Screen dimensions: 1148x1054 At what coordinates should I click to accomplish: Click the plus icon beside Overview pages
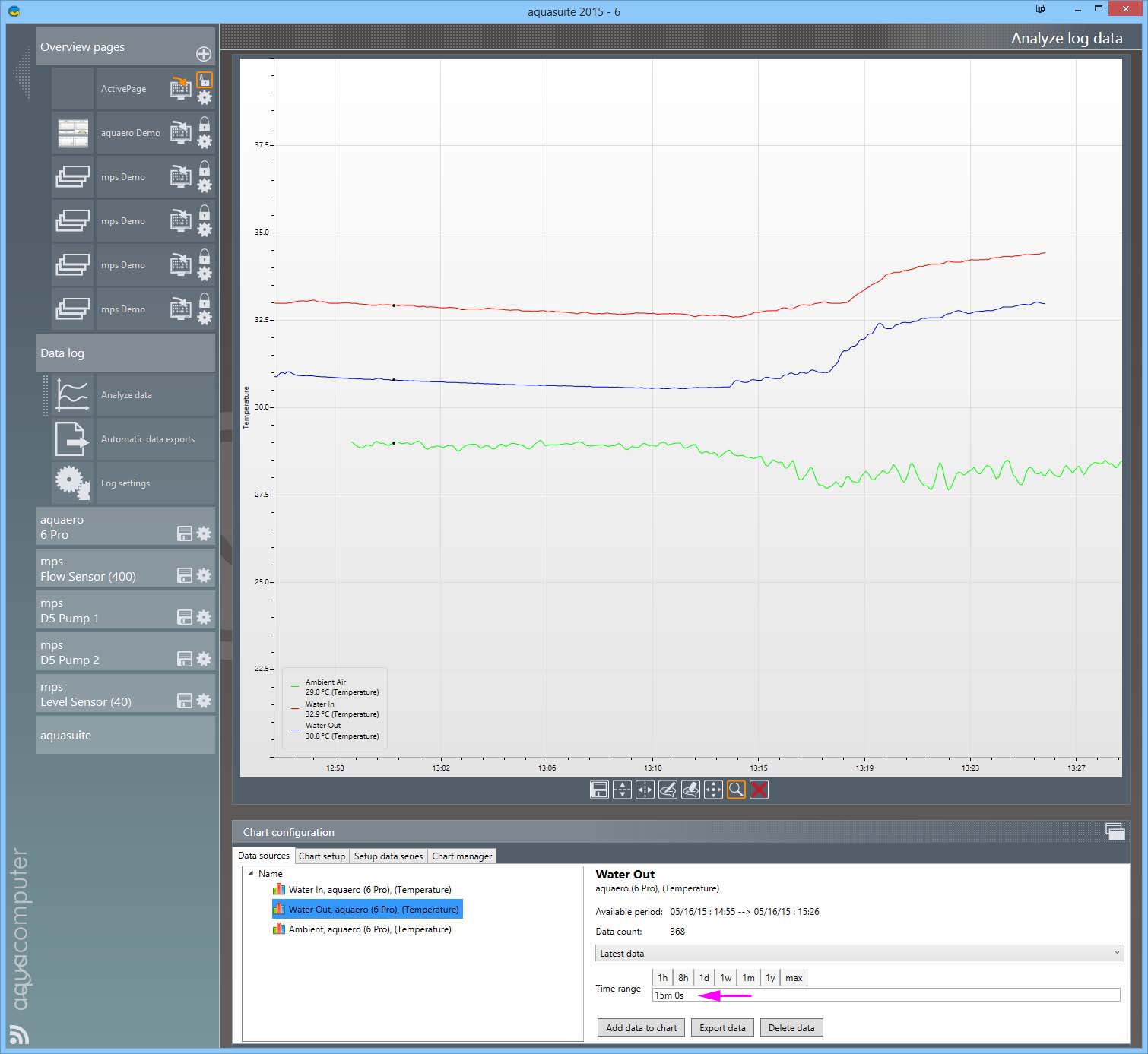[x=204, y=54]
